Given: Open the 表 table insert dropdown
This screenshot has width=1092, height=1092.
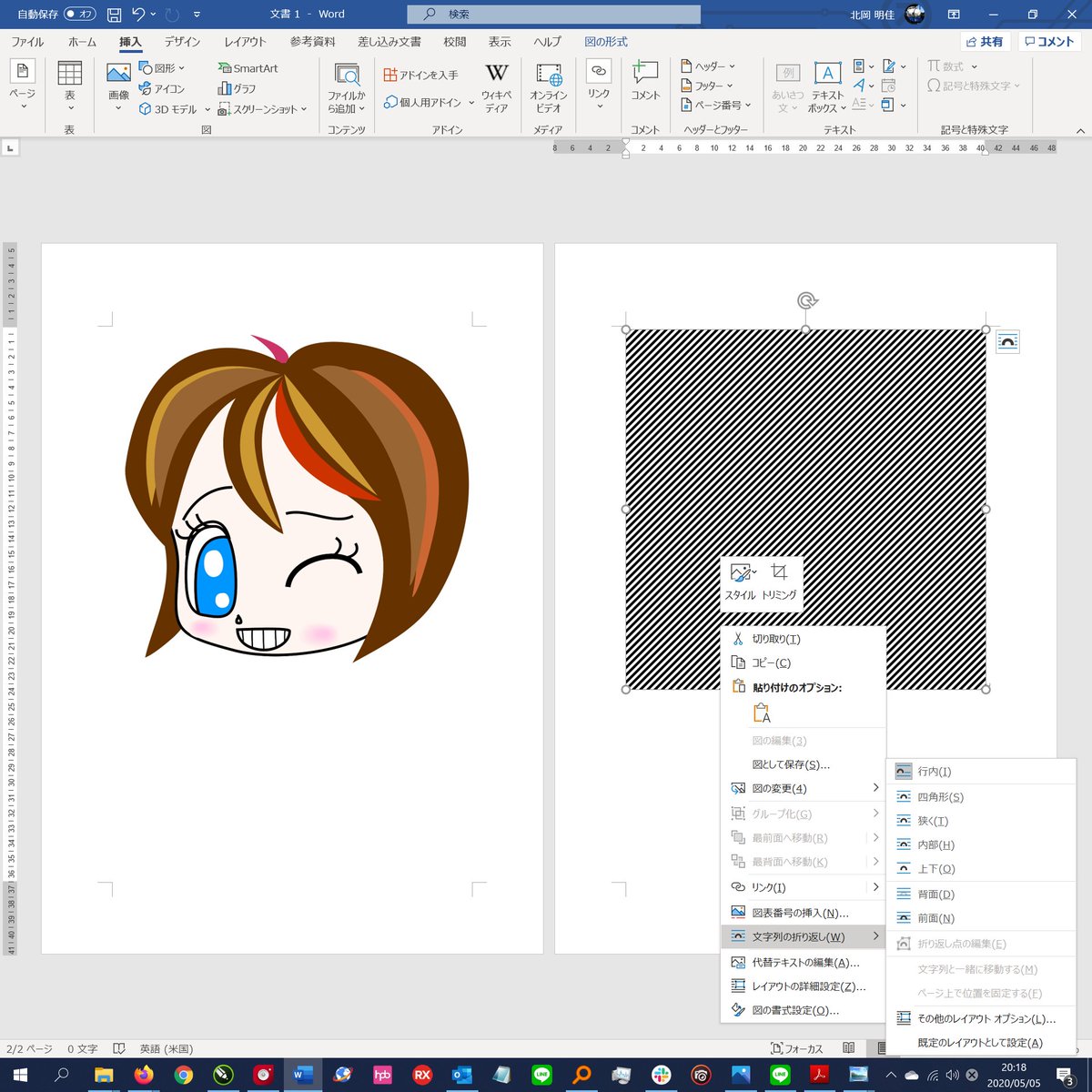Looking at the screenshot, I should 70,86.
